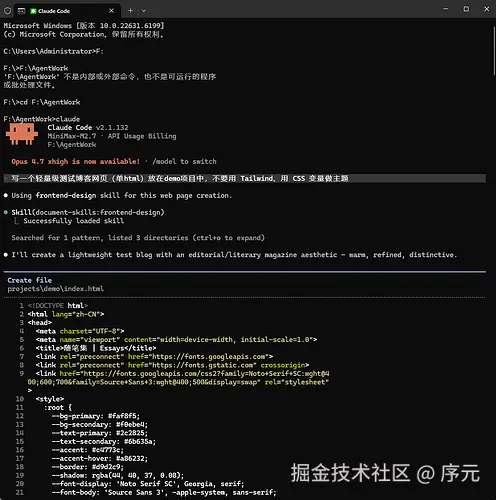Click the vertical scrollbar thumb

494,51
